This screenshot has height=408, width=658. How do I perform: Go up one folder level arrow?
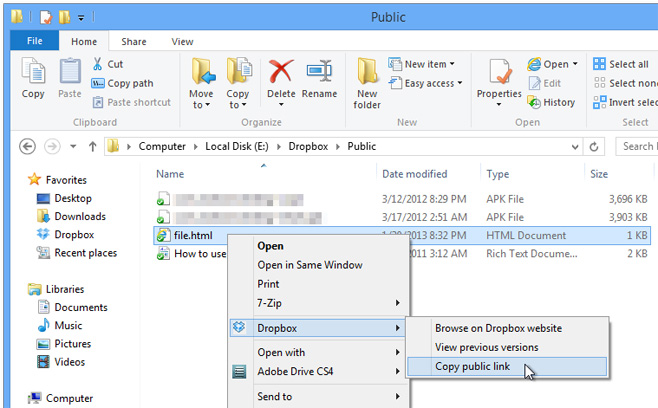(92, 146)
